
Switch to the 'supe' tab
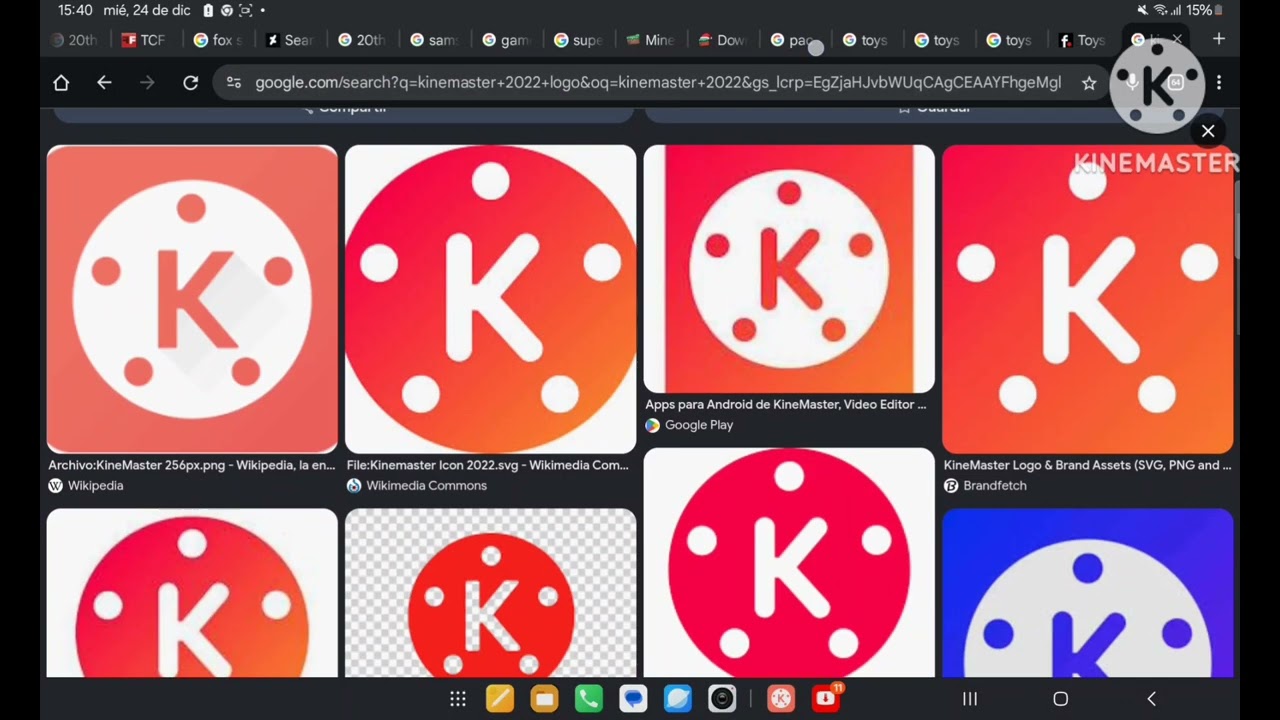coord(577,40)
